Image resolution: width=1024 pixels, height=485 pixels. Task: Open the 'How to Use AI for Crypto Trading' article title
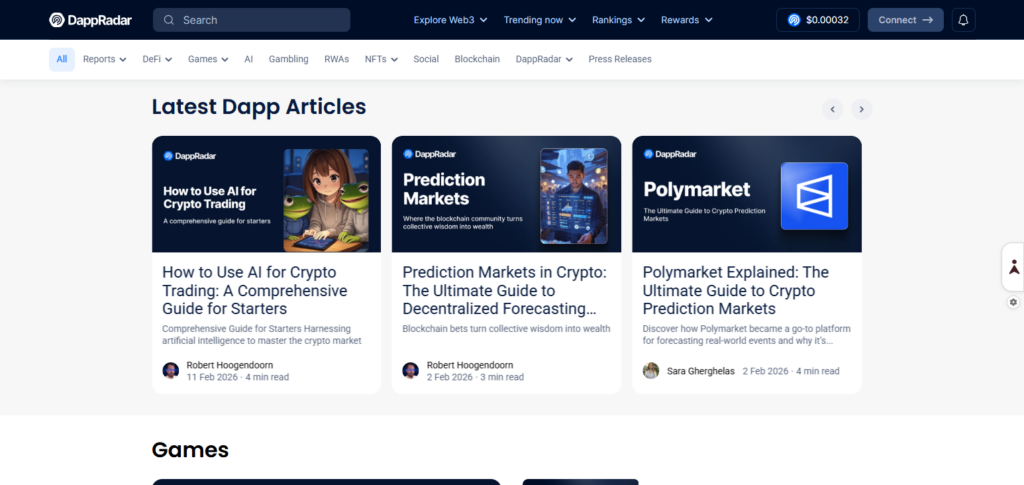pyautogui.click(x=255, y=290)
